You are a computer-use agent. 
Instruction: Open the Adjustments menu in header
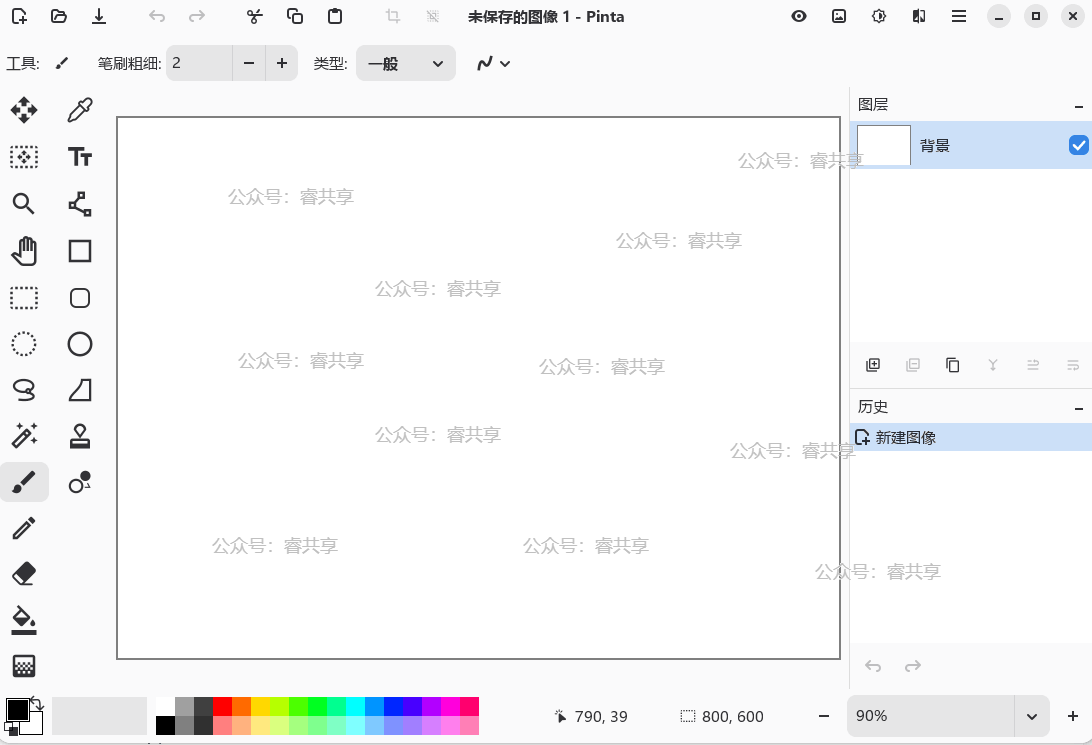879,16
